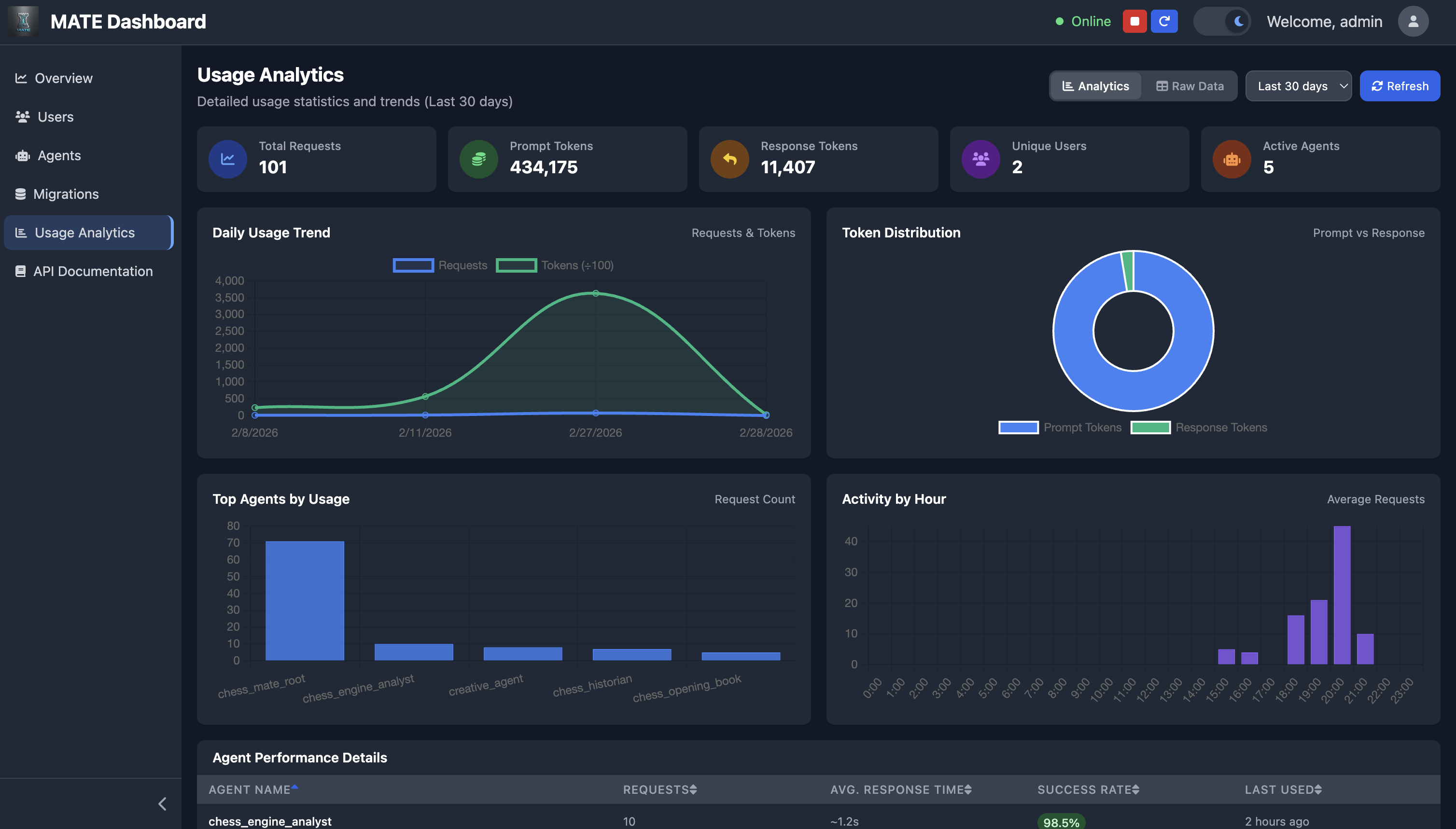Select the Analytics tab

1095,86
